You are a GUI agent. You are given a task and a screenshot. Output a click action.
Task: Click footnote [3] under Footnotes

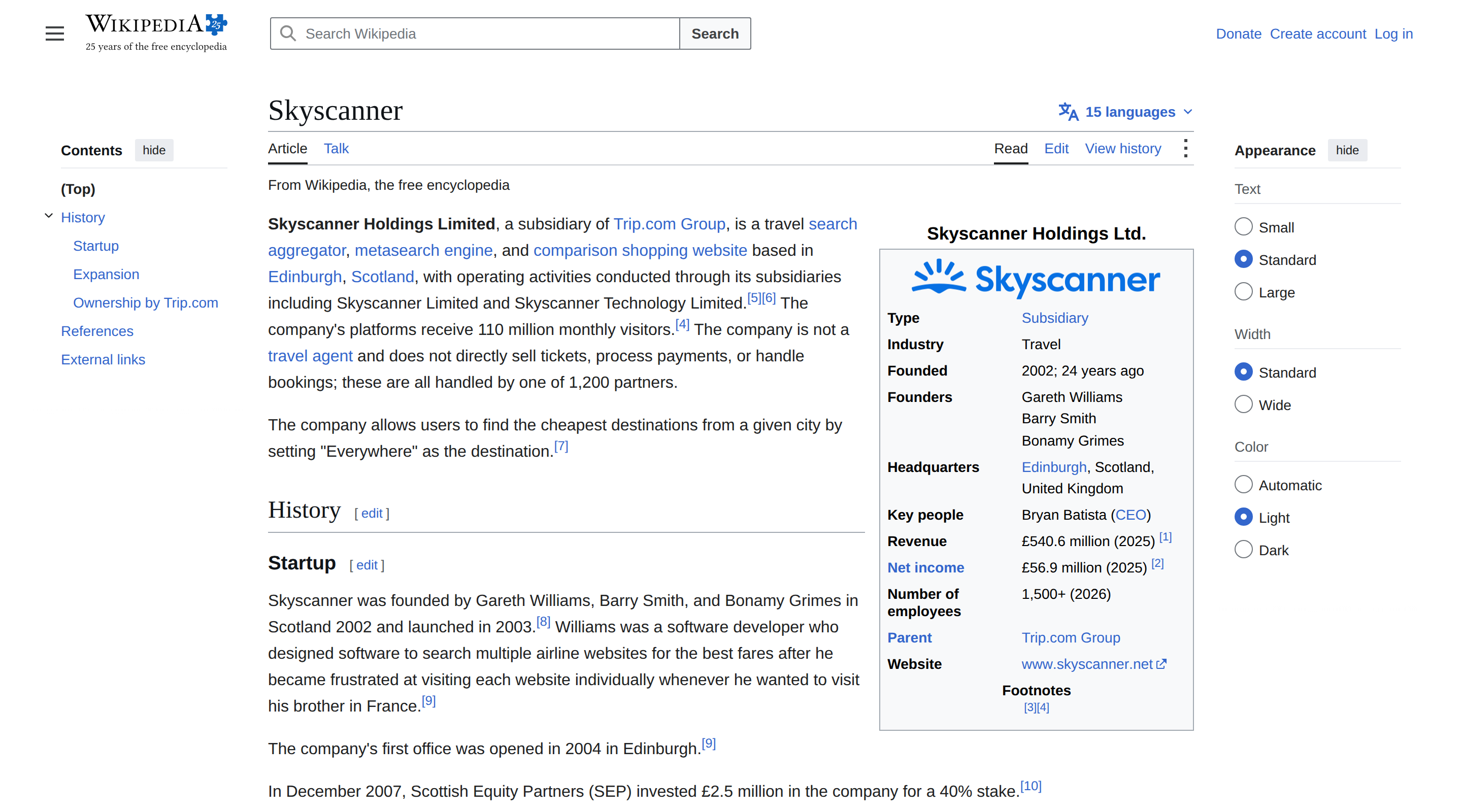click(x=1030, y=707)
